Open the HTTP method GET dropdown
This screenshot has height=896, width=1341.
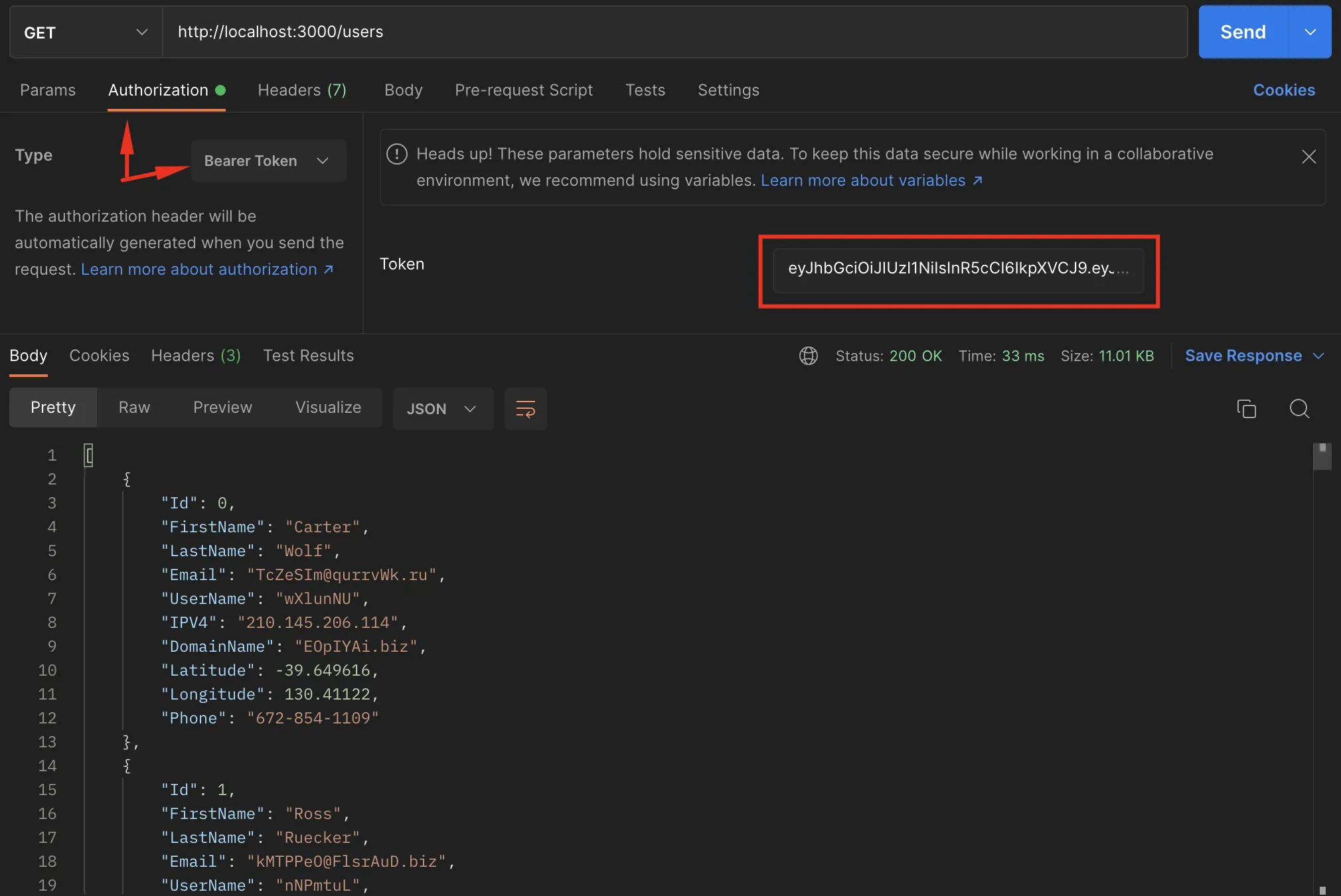tap(86, 32)
